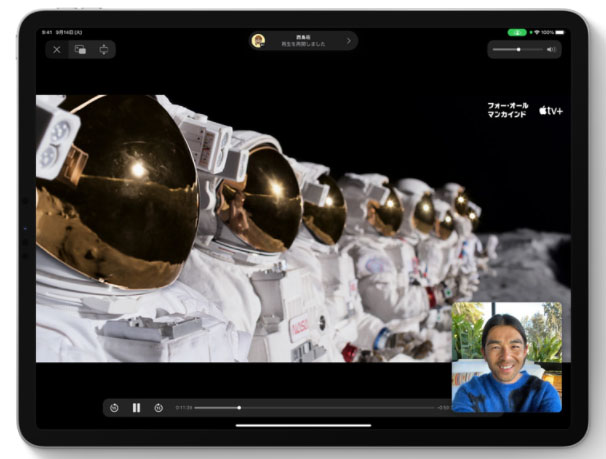The width and height of the screenshot is (606, 459).
Task: Adjust the volume slider handle
Action: 518,49
